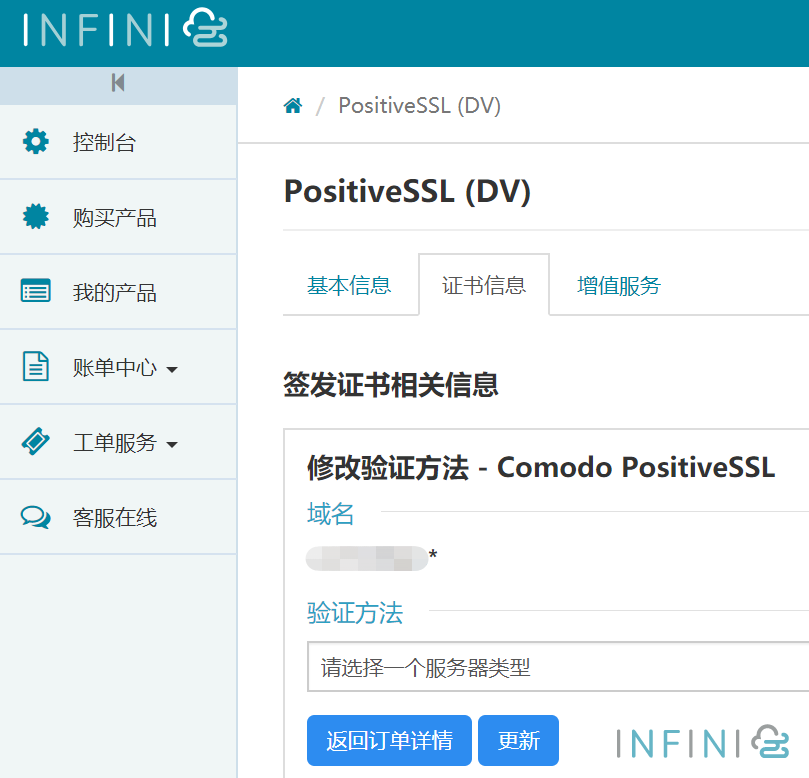This screenshot has height=778, width=809.
Task: Click the list icon beside 我的产品
Action: coord(36,292)
